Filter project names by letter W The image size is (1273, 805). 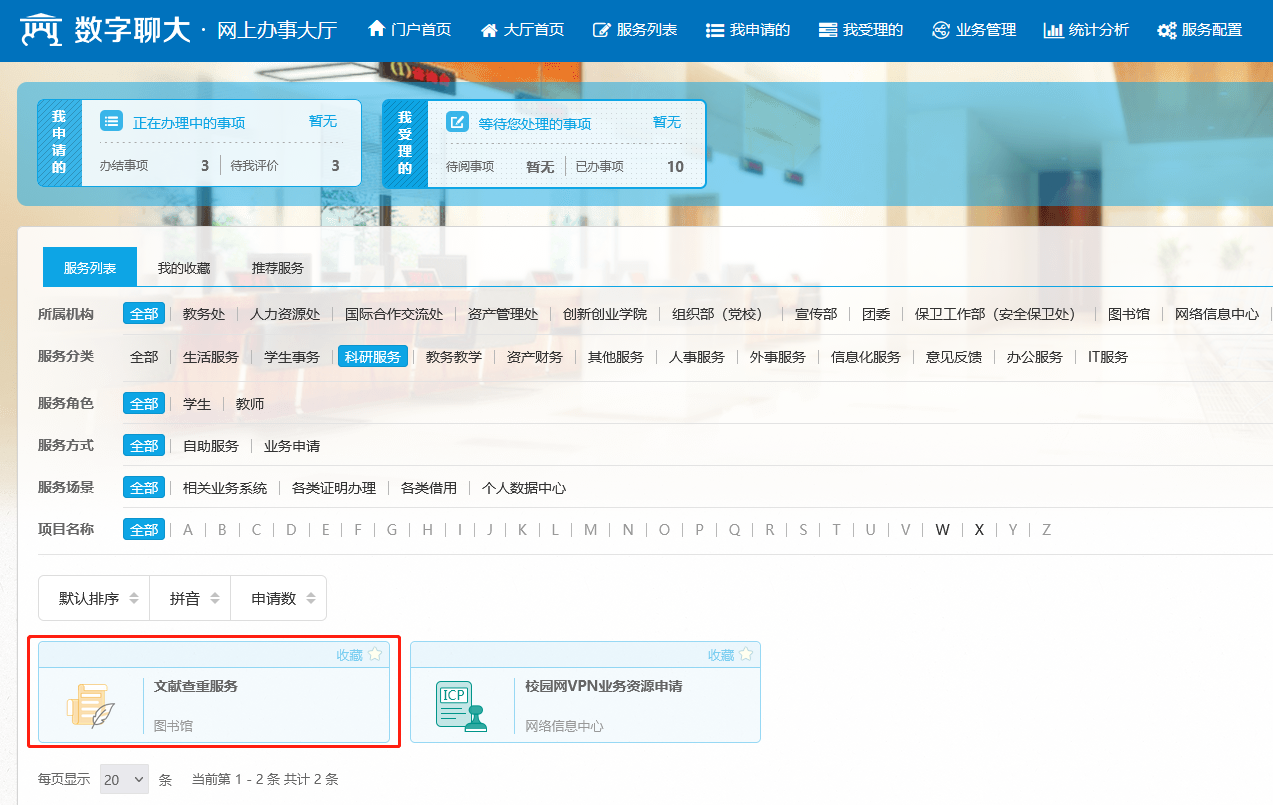click(x=942, y=530)
